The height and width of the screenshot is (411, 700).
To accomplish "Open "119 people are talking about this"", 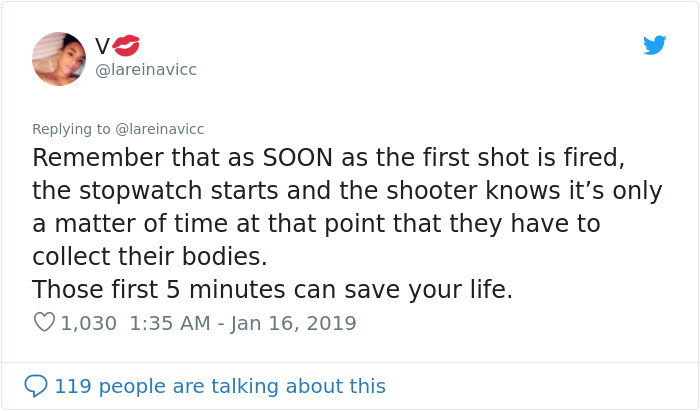I will [219, 385].
